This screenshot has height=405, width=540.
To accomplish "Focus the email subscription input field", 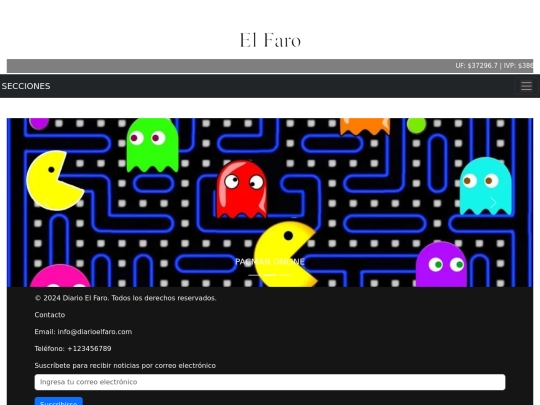I will click(270, 382).
